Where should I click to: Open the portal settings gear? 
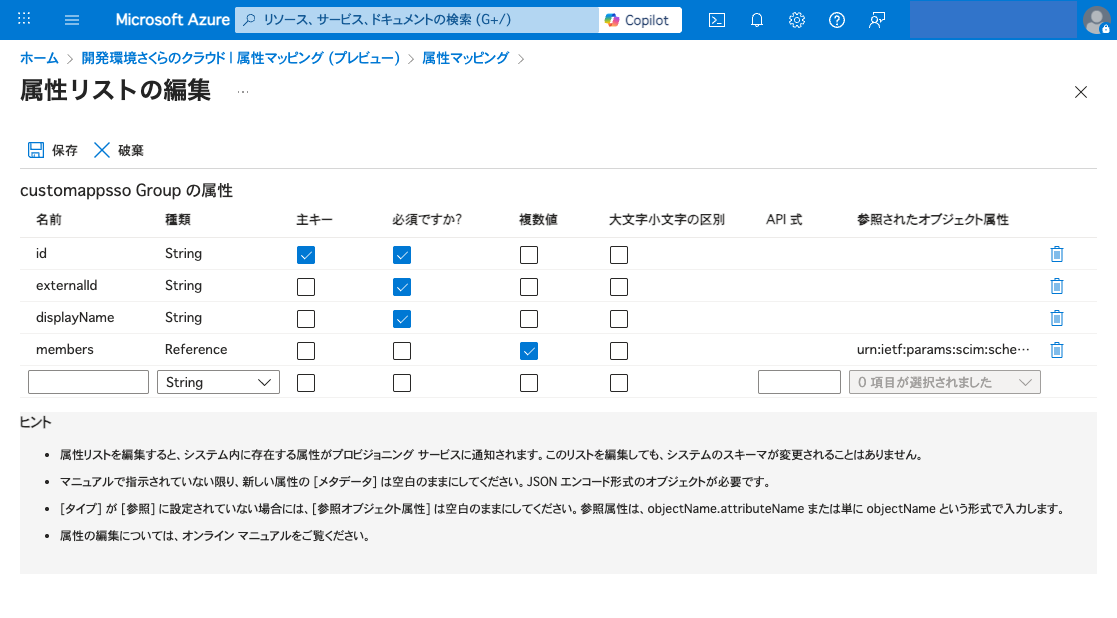pyautogui.click(x=797, y=20)
